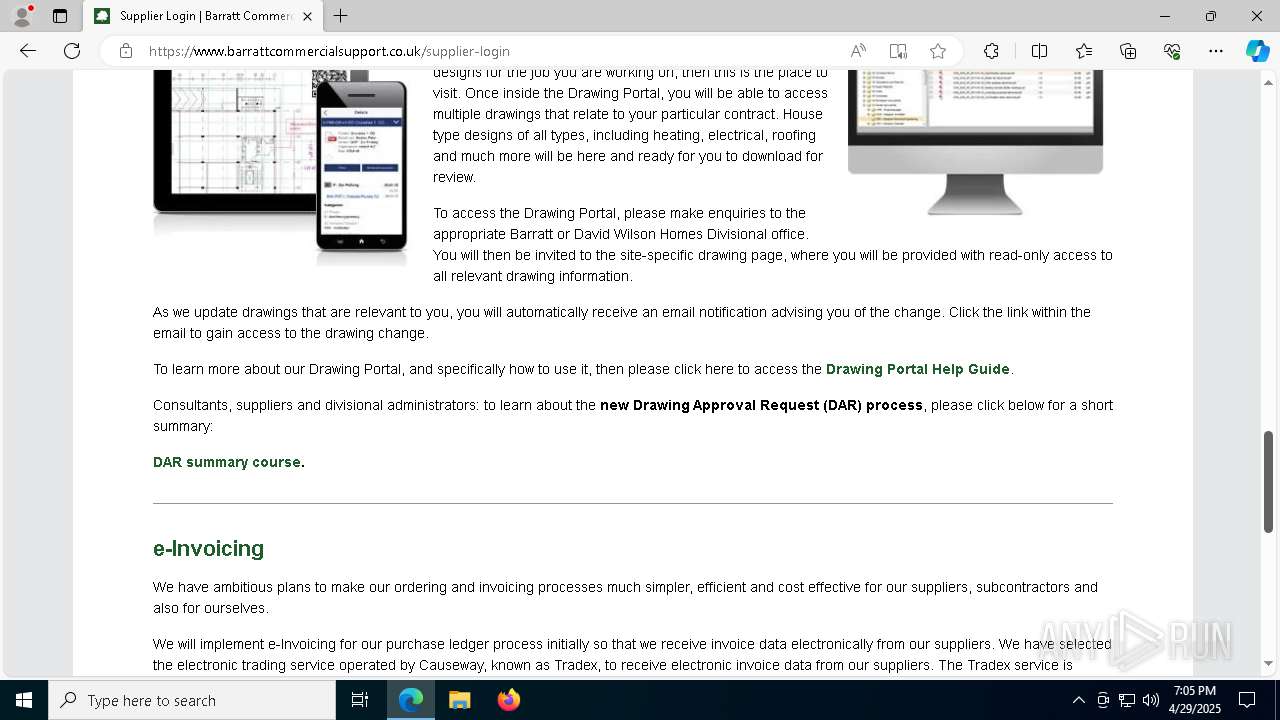Open network tray icon
The width and height of the screenshot is (1280, 720).
pos(1127,700)
